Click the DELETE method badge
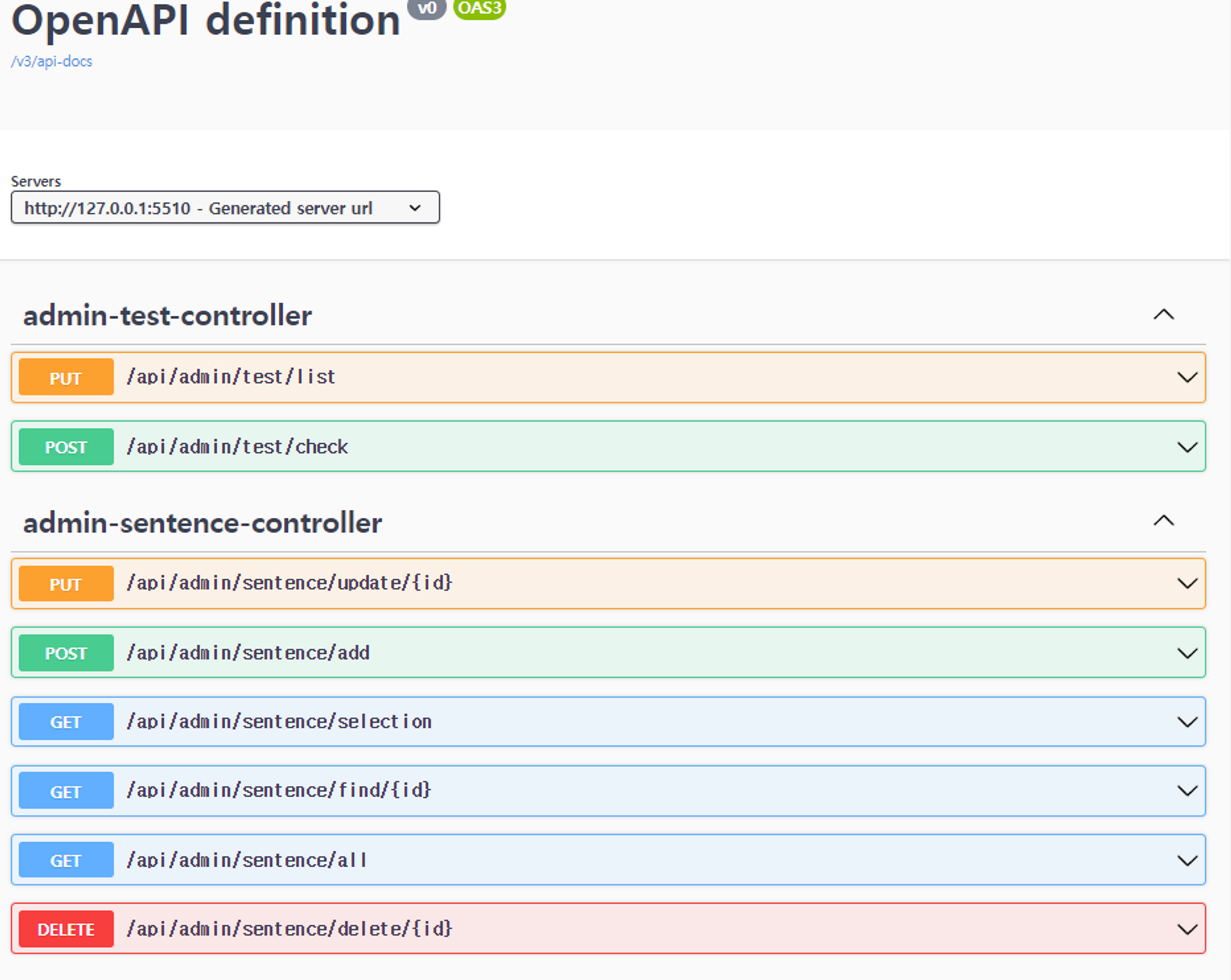The width and height of the screenshot is (1231, 980). click(x=66, y=929)
